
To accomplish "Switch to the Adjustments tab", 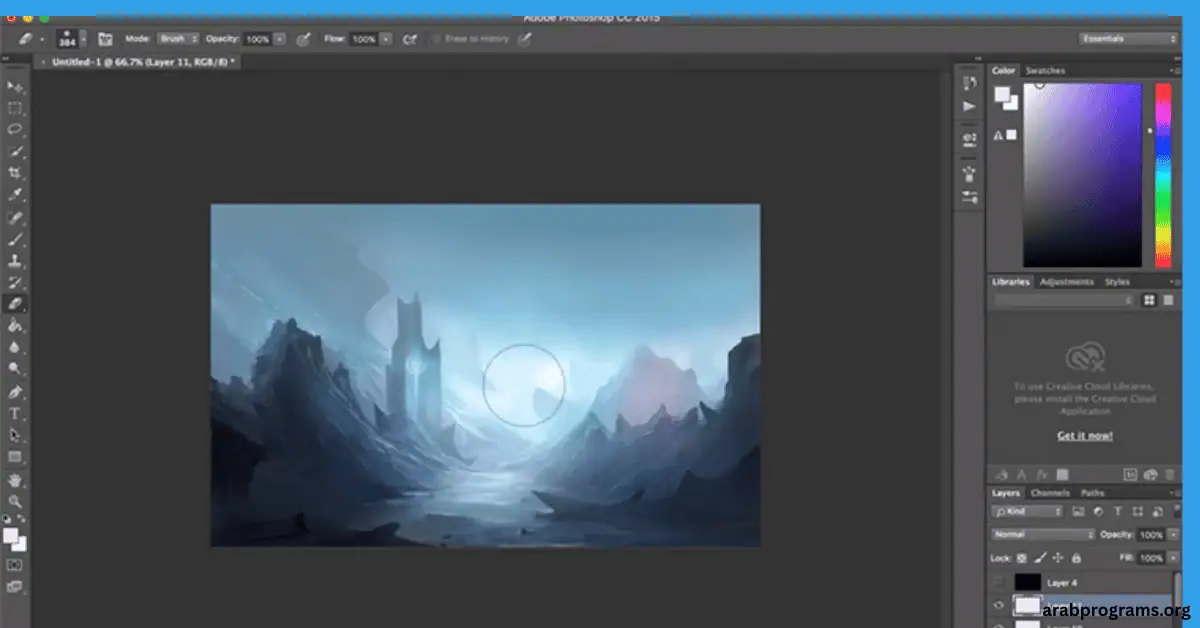I will (1067, 282).
